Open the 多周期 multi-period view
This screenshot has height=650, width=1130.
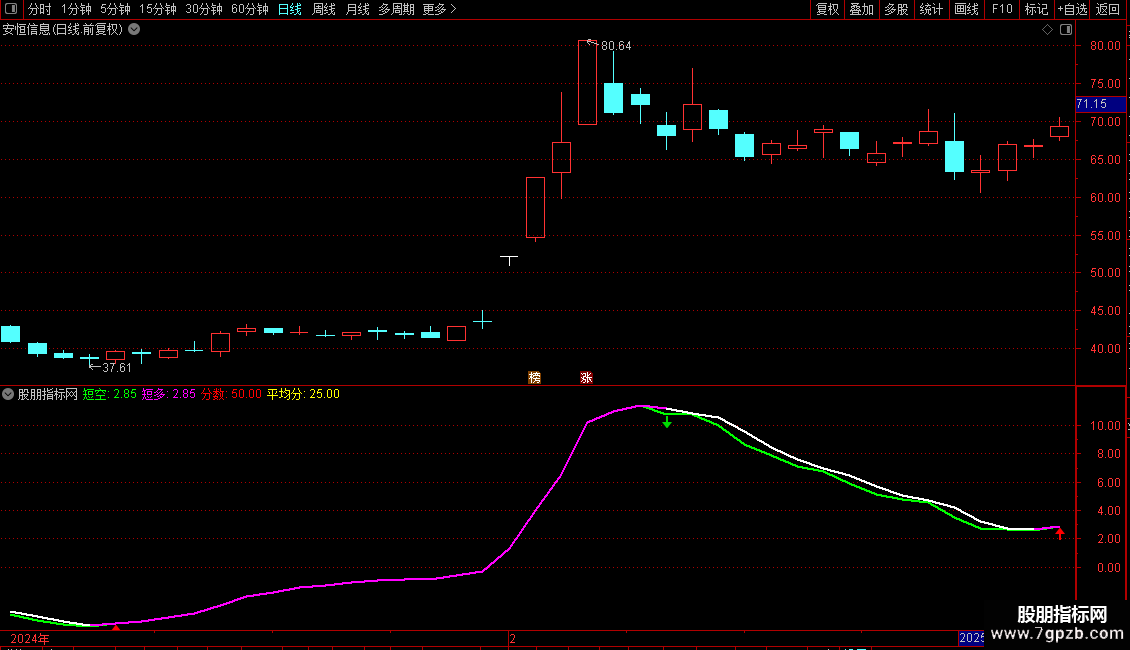click(x=396, y=9)
